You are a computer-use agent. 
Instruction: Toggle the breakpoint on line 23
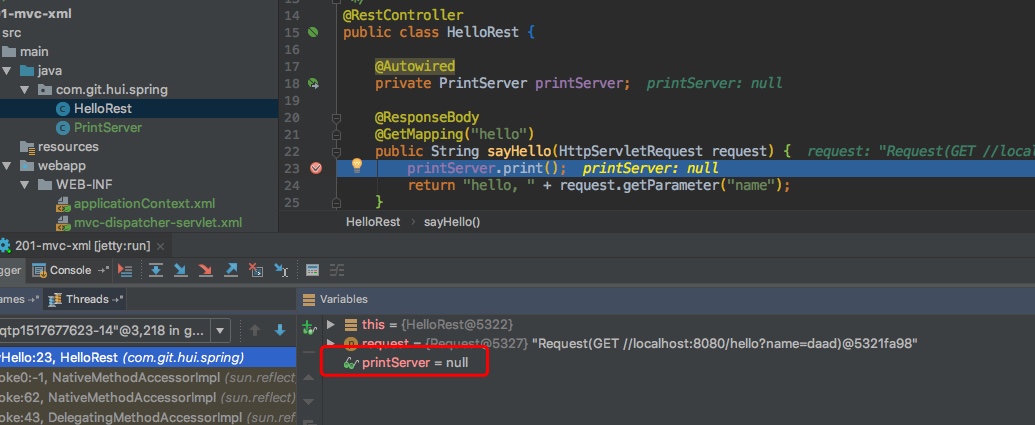pos(316,168)
